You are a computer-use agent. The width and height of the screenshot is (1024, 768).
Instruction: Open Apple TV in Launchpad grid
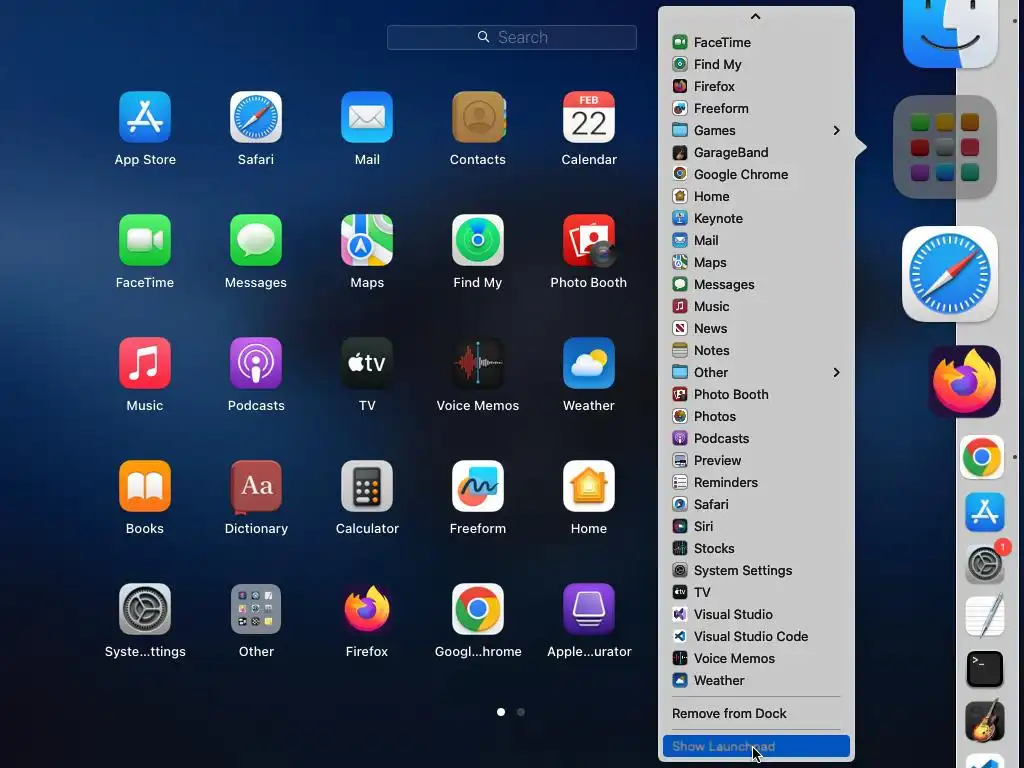click(x=367, y=363)
